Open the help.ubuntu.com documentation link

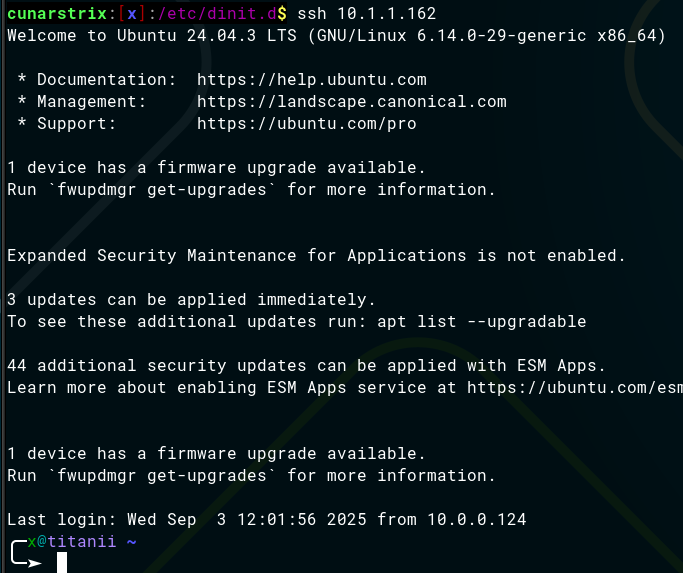click(x=311, y=79)
